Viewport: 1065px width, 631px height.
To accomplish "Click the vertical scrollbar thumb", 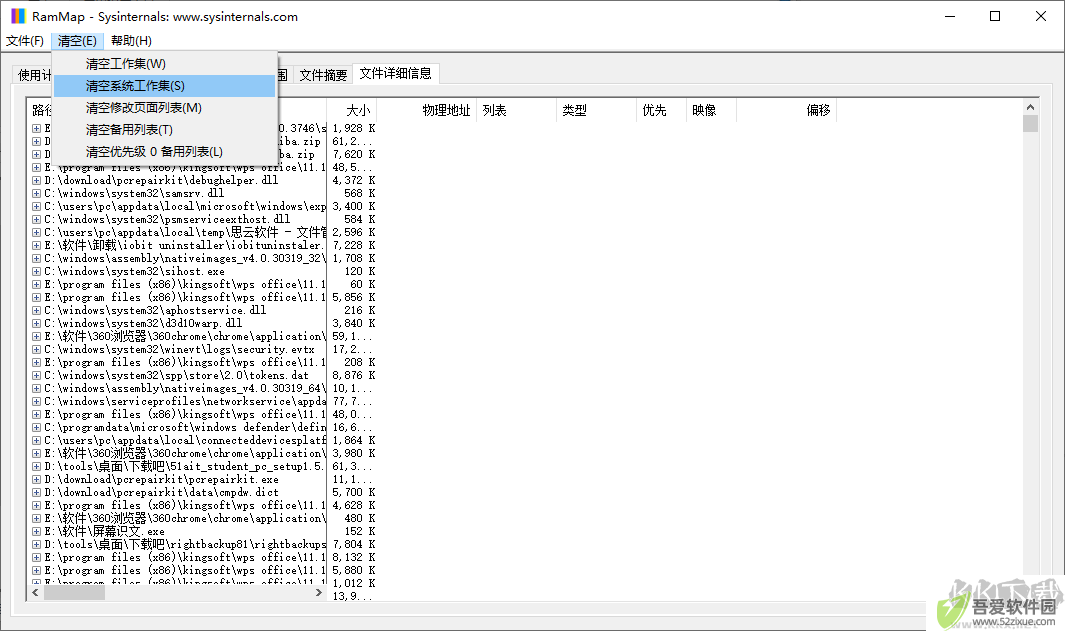I will pyautogui.click(x=1030, y=124).
